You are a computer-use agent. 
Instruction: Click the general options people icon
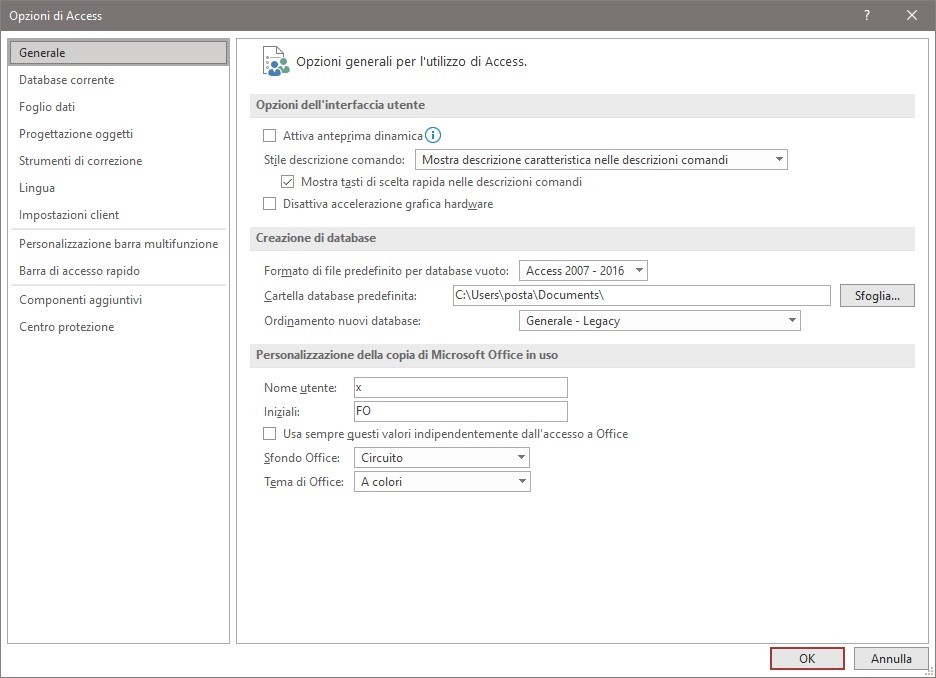pos(276,61)
